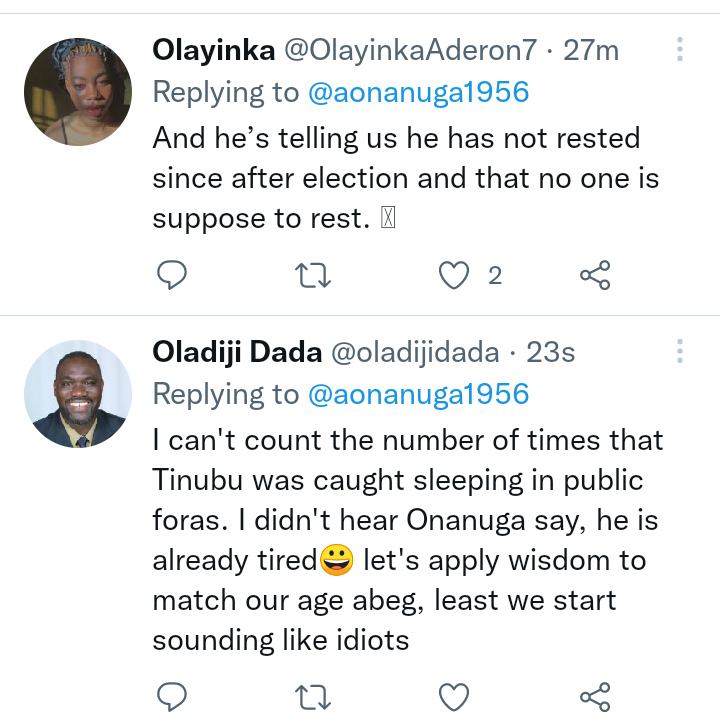Open @aonanuga1956 link in Olayinka's reply

click(418, 92)
